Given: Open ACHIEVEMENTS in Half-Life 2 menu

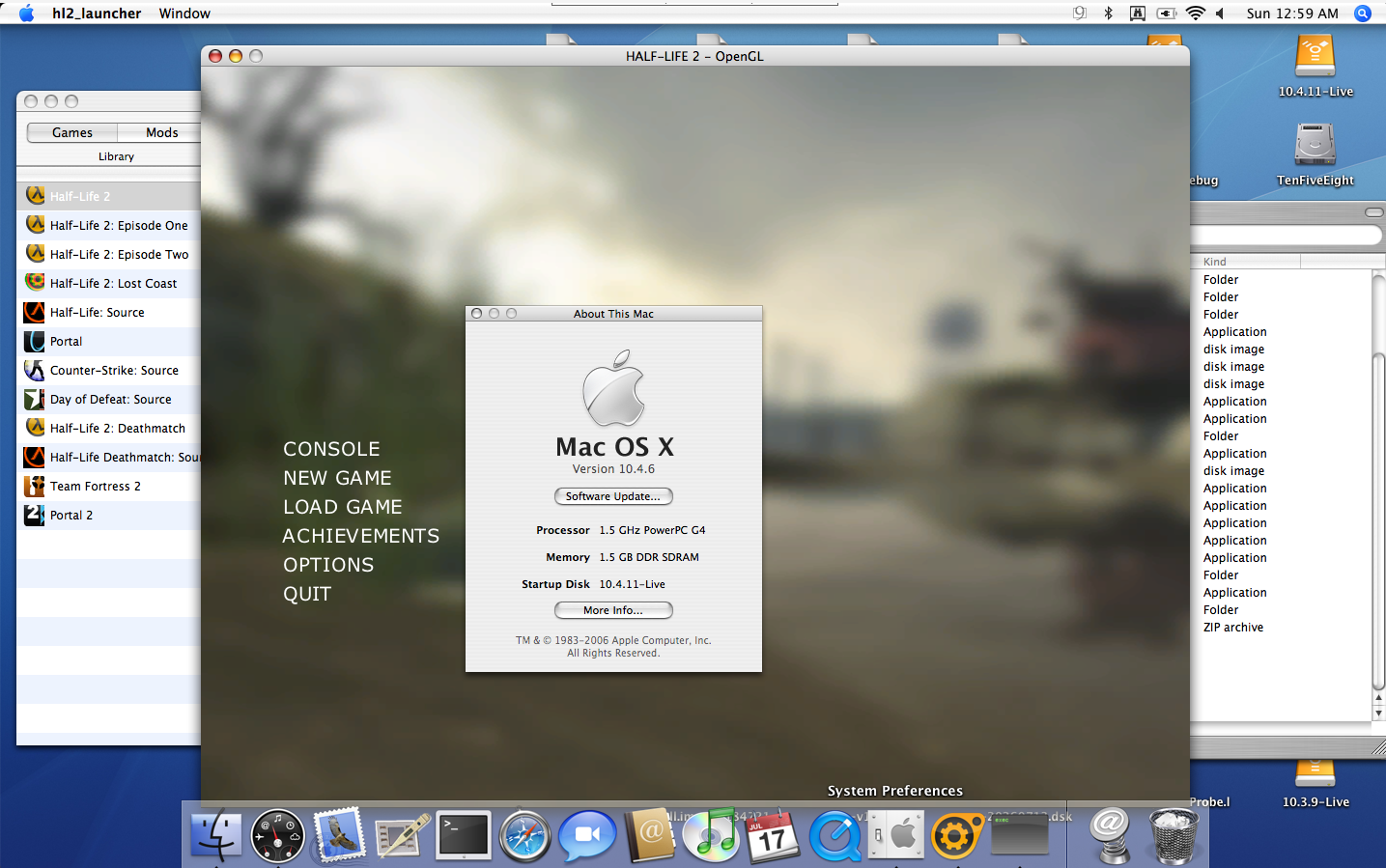Looking at the screenshot, I should click(360, 536).
